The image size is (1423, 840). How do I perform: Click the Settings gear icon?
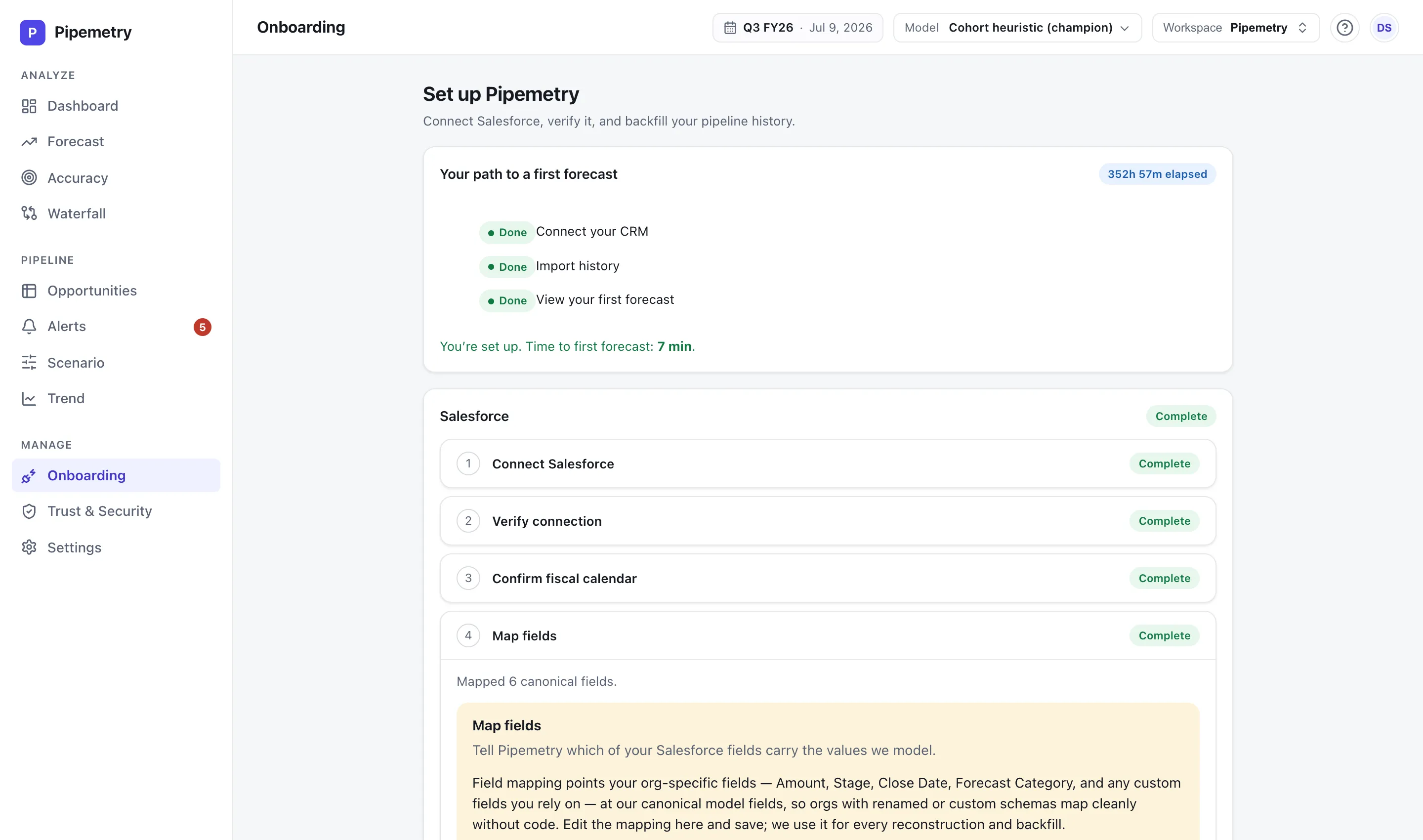(x=29, y=547)
